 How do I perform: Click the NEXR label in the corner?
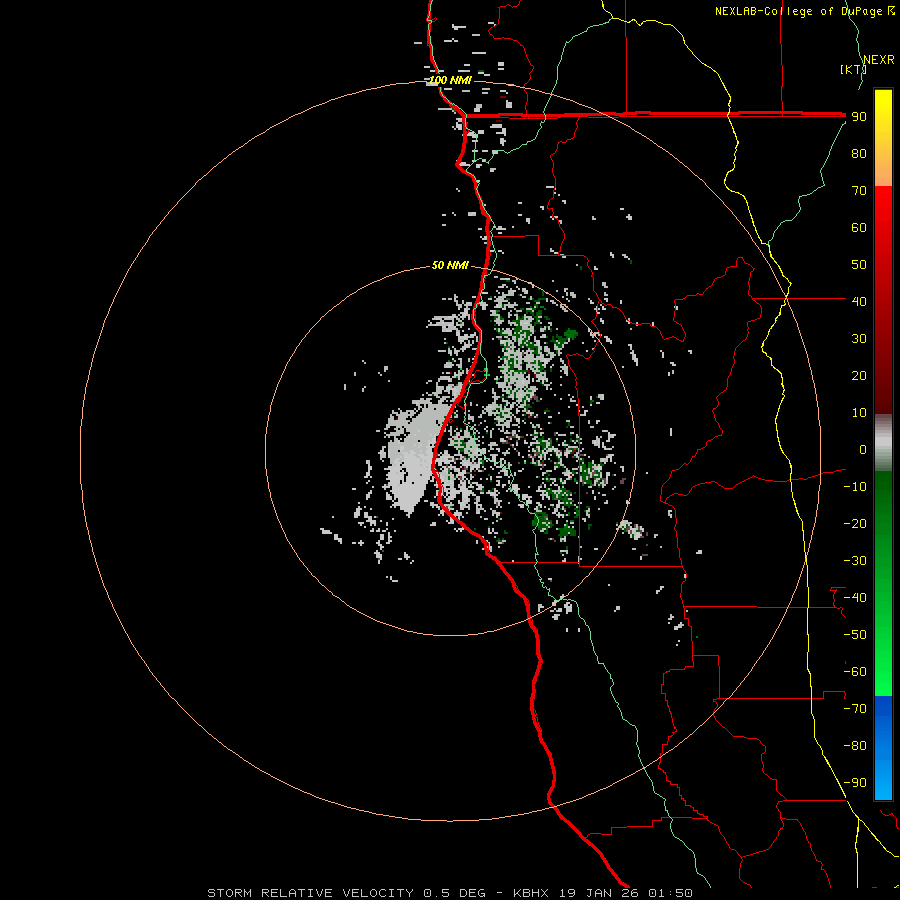(879, 60)
